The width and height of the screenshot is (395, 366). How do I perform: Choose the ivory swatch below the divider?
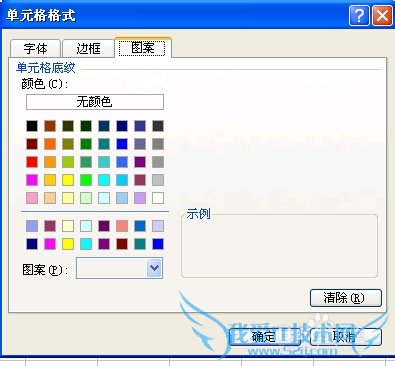[x=68, y=226]
